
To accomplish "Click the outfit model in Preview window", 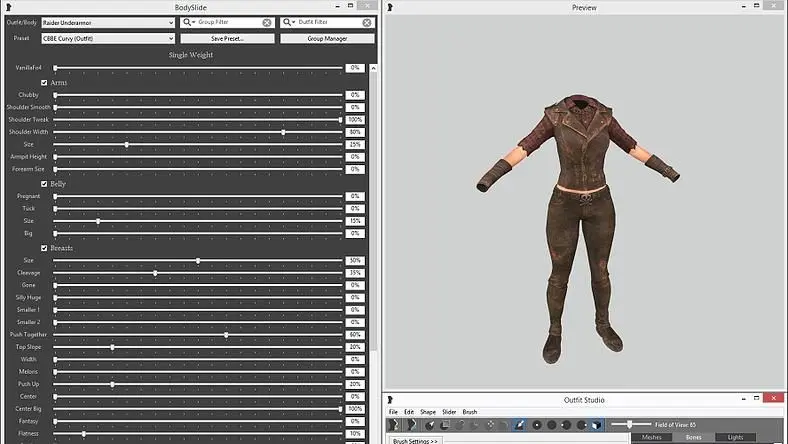I will point(579,227).
